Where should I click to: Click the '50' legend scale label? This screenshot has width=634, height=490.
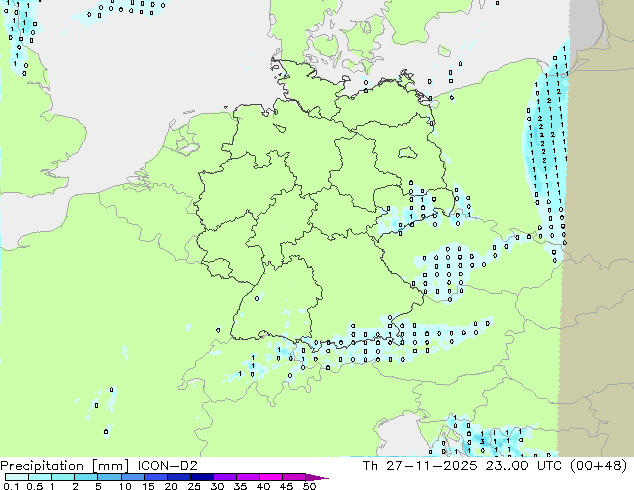(x=309, y=486)
